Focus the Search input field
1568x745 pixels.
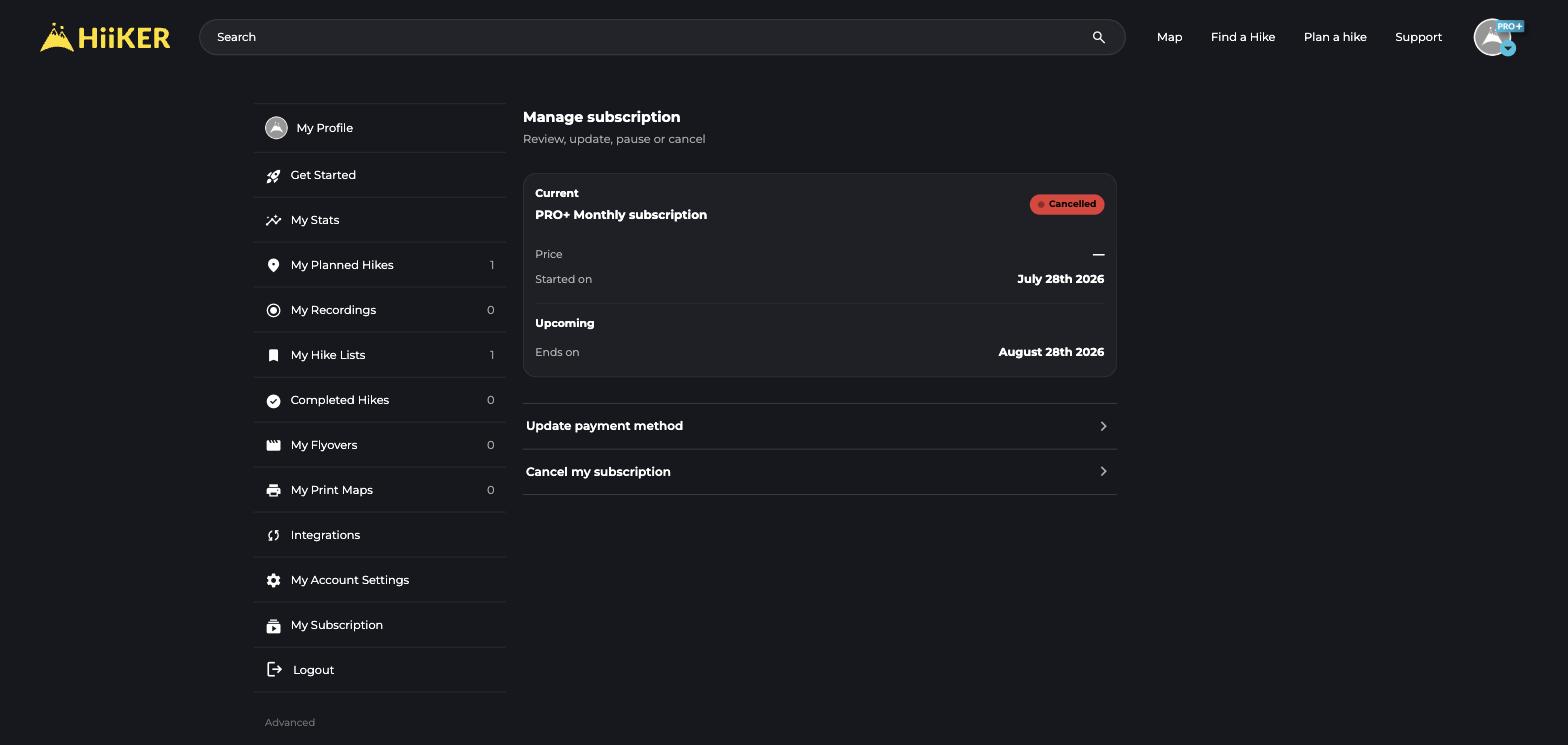[x=662, y=37]
